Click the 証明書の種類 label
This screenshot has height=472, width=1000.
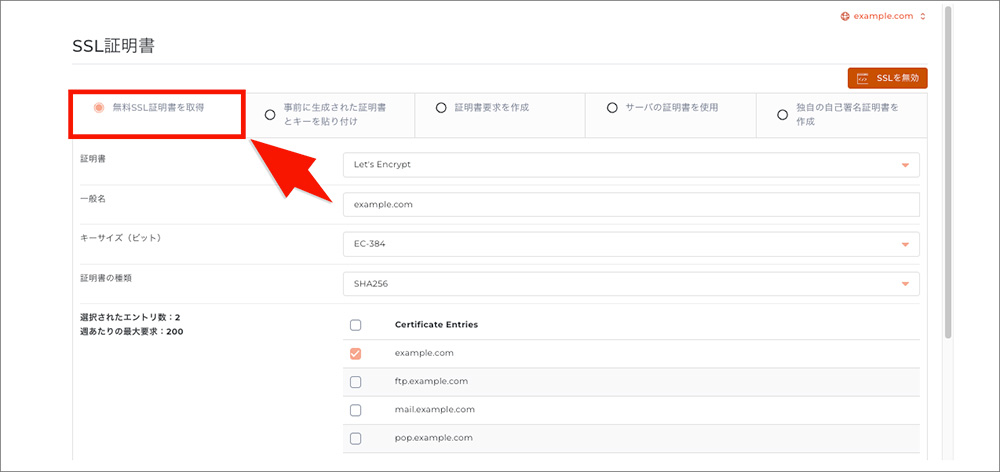[106, 277]
